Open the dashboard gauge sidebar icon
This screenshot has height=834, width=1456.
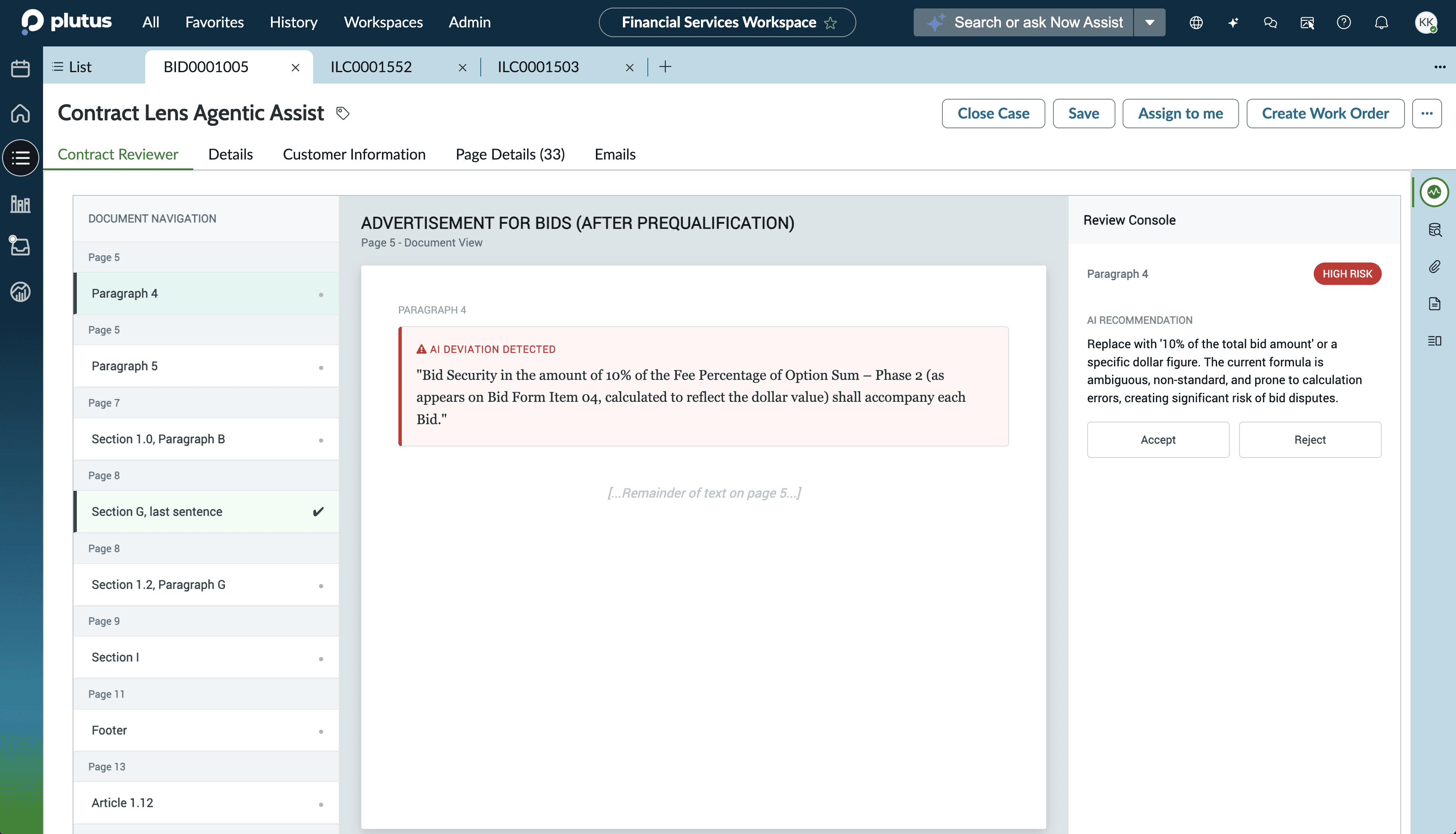tap(21, 292)
